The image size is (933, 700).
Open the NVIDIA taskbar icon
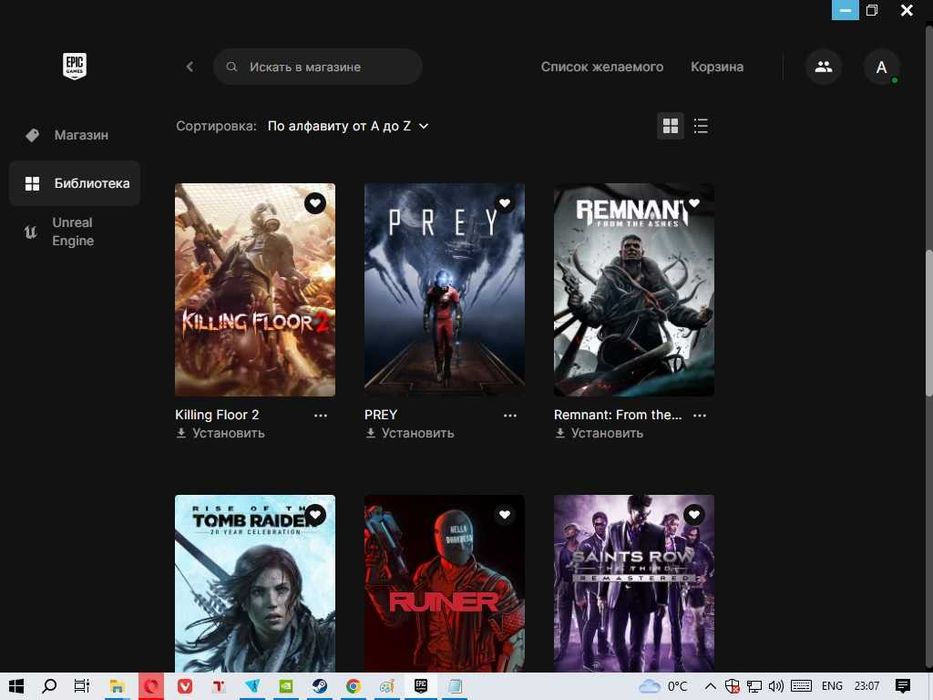(x=286, y=686)
